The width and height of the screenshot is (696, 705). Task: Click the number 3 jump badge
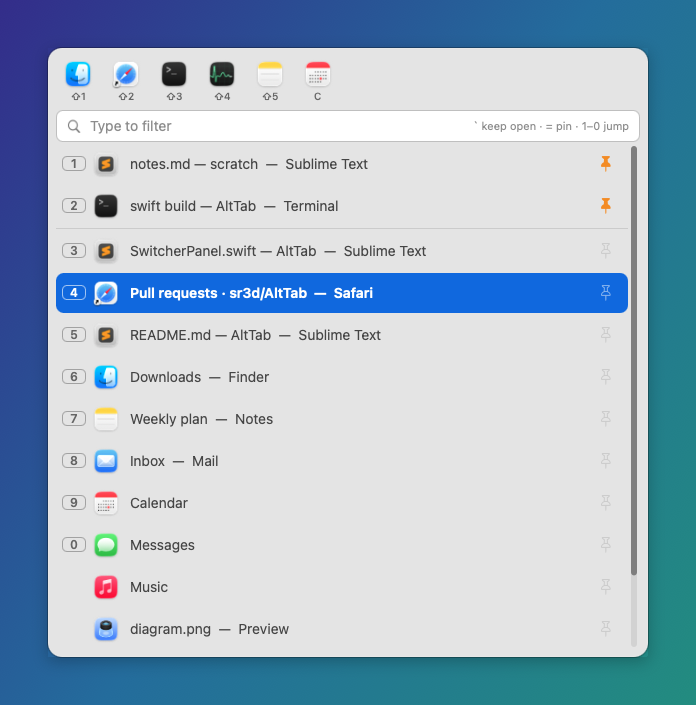pos(74,250)
